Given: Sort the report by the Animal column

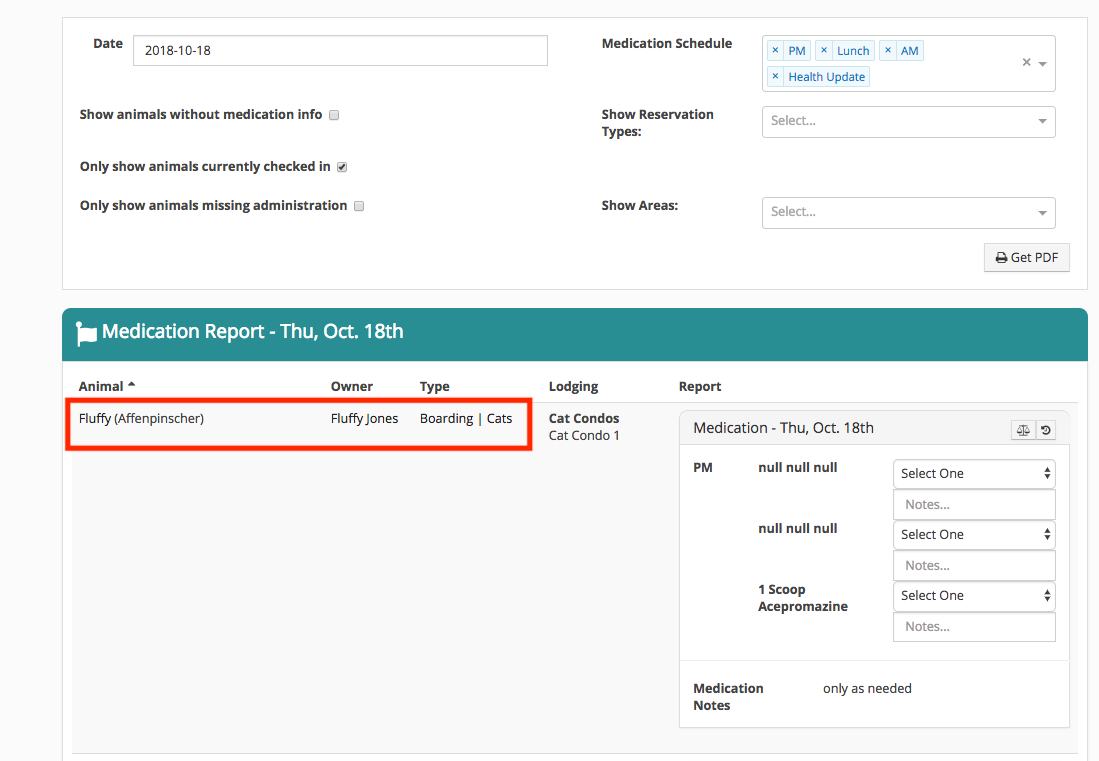Looking at the screenshot, I should (104, 386).
